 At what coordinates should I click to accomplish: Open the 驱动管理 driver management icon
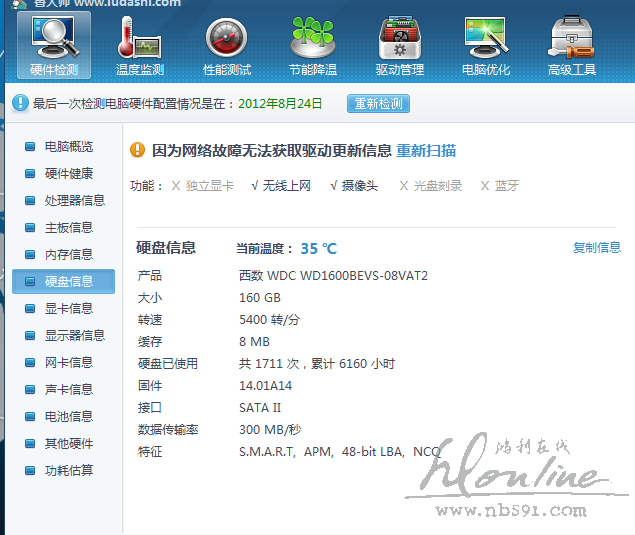pos(399,44)
